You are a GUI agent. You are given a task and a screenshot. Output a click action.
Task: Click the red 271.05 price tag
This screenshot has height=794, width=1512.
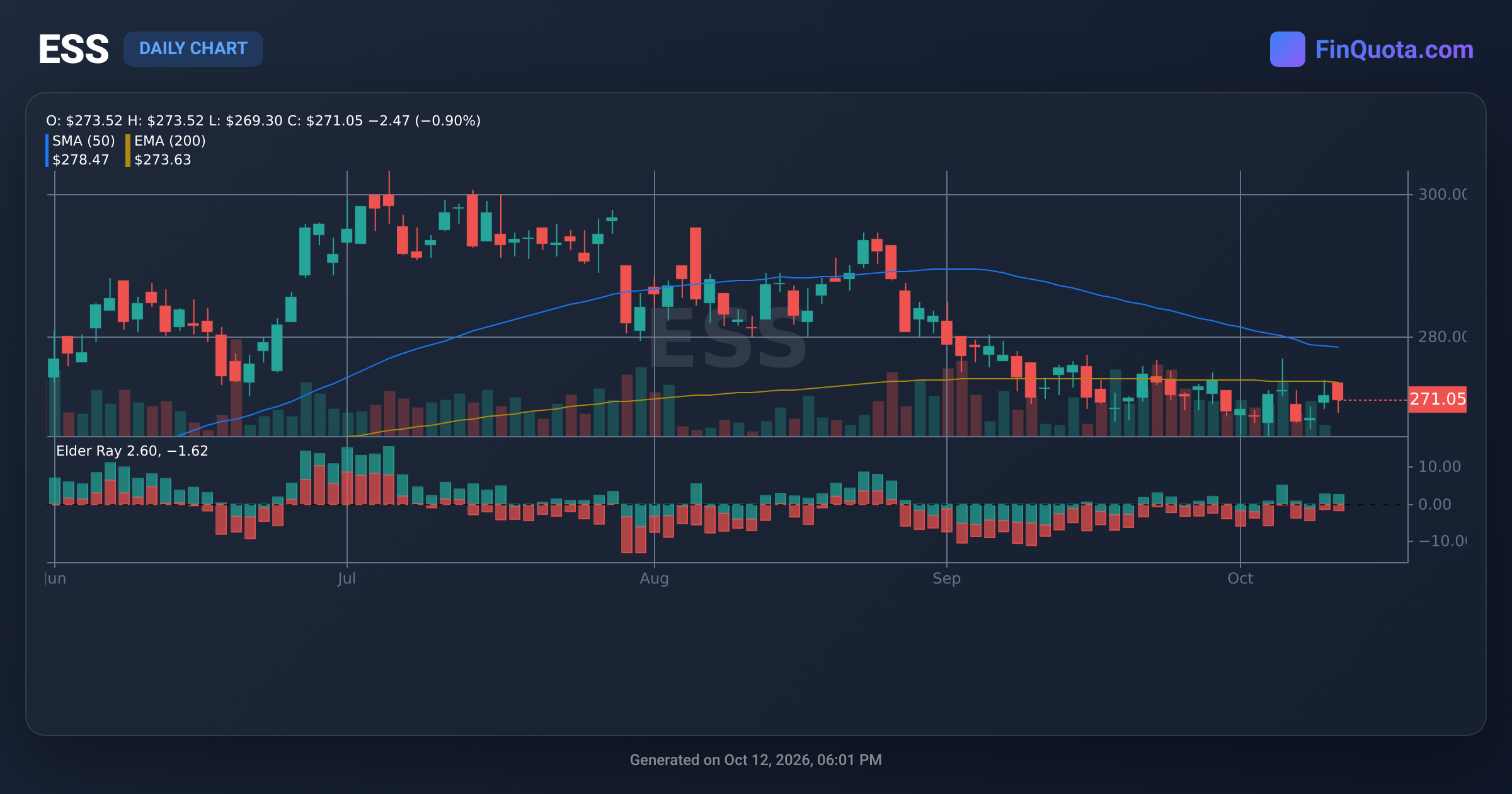tap(1437, 400)
